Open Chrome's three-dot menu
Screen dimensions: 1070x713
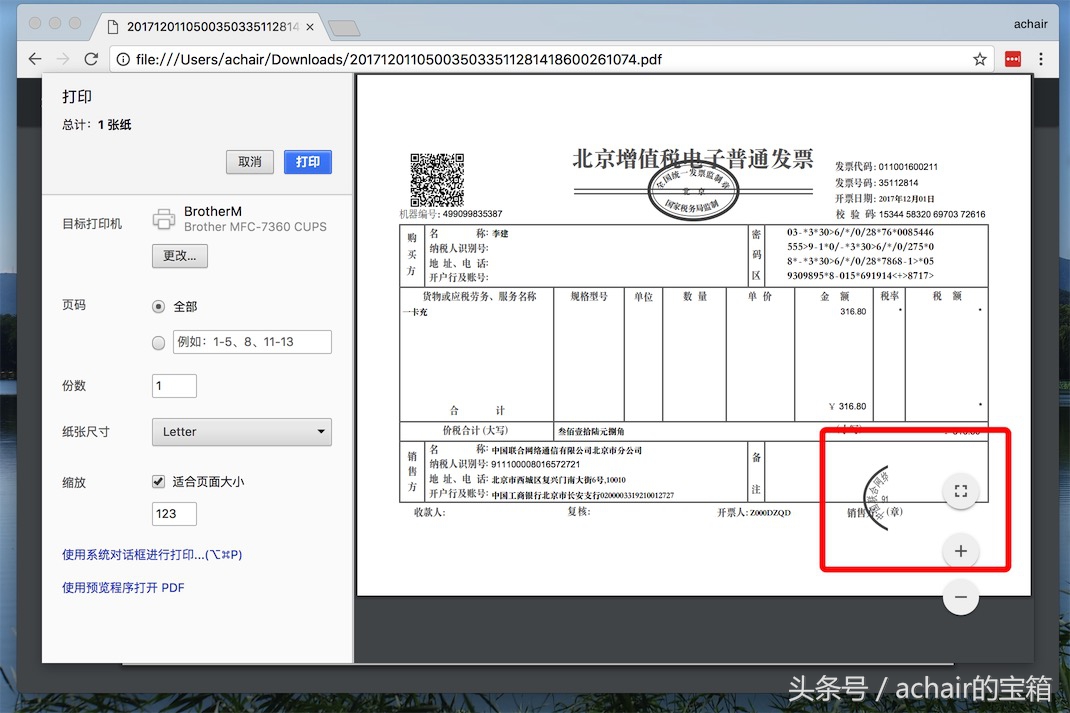1043,59
